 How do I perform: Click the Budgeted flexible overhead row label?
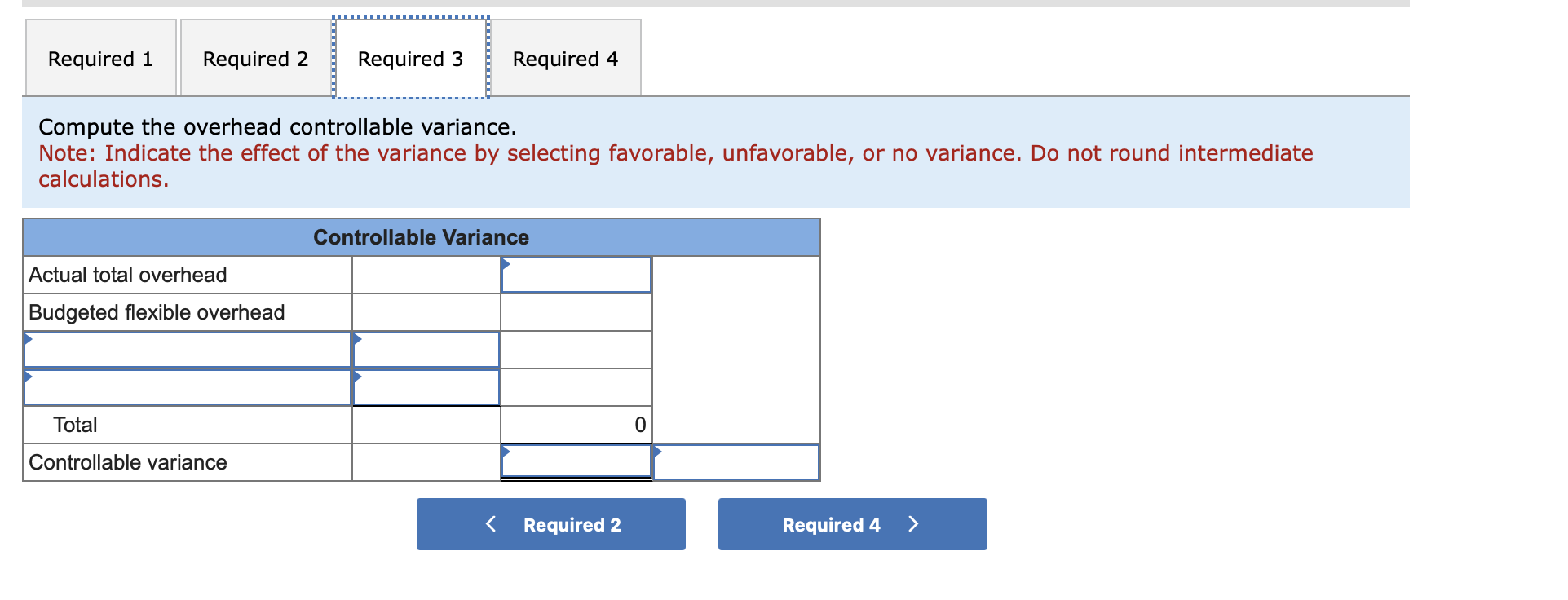coord(156,312)
